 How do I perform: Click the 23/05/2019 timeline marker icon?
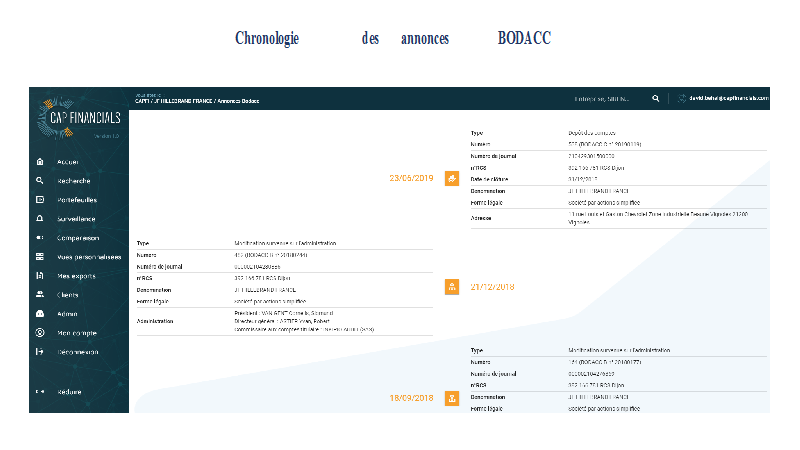451,178
